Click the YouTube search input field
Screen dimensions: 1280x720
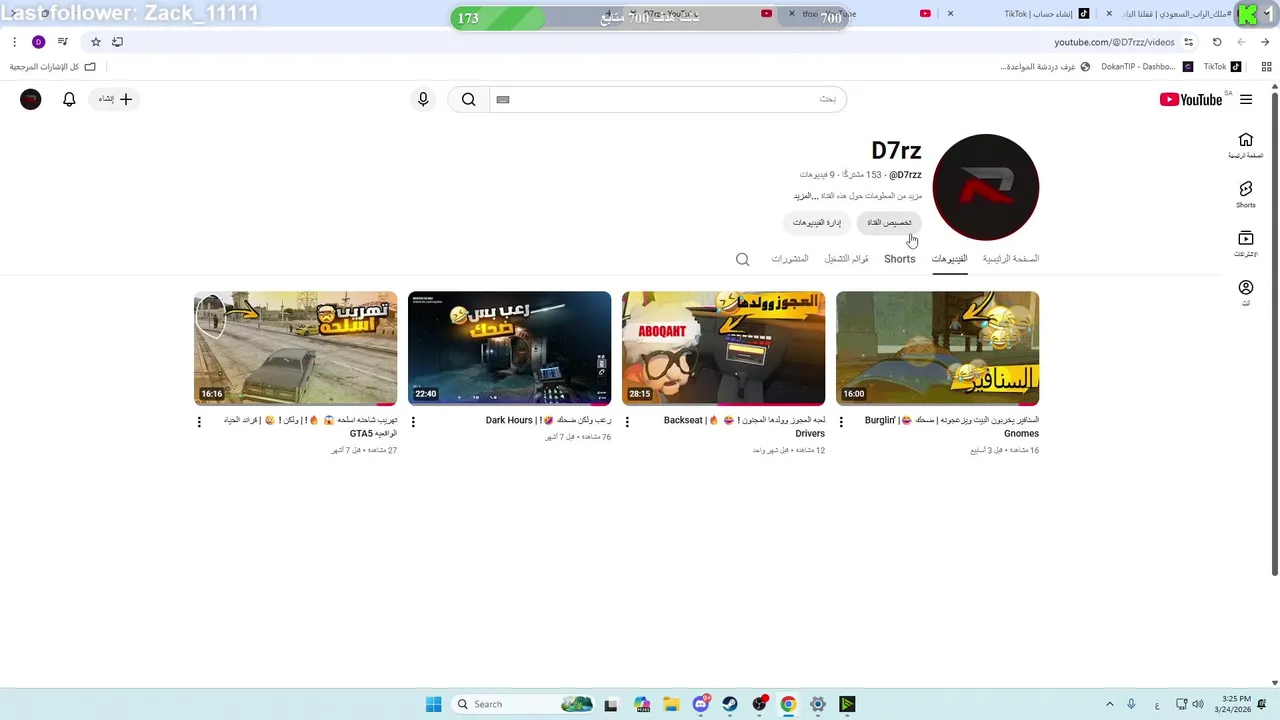(668, 99)
